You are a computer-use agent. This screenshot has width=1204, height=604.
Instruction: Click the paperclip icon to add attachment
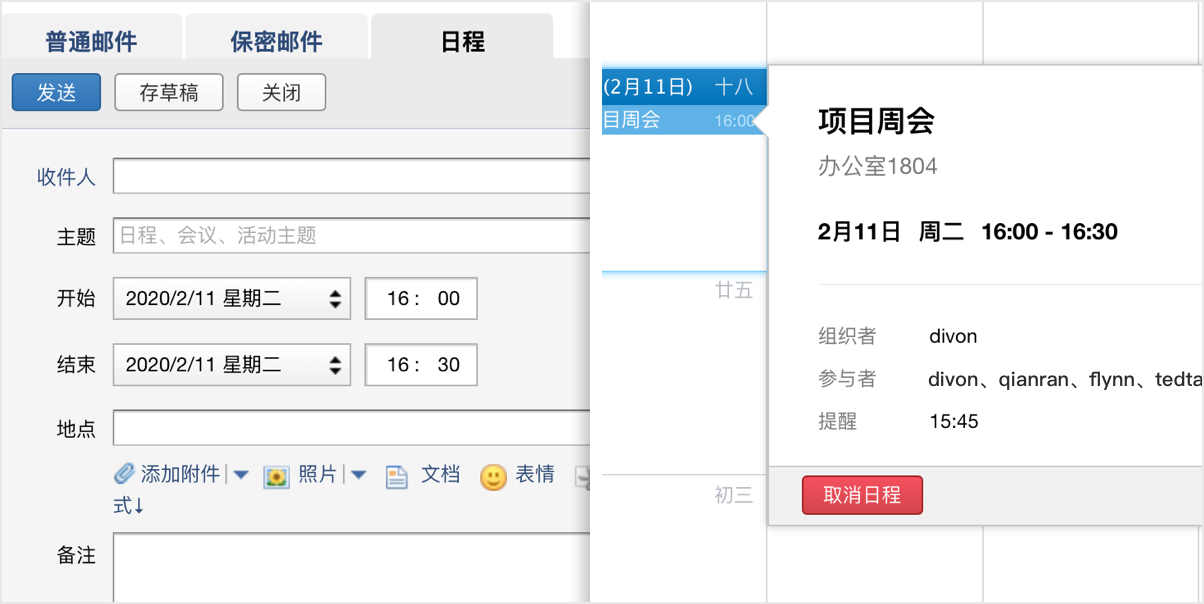pos(124,474)
